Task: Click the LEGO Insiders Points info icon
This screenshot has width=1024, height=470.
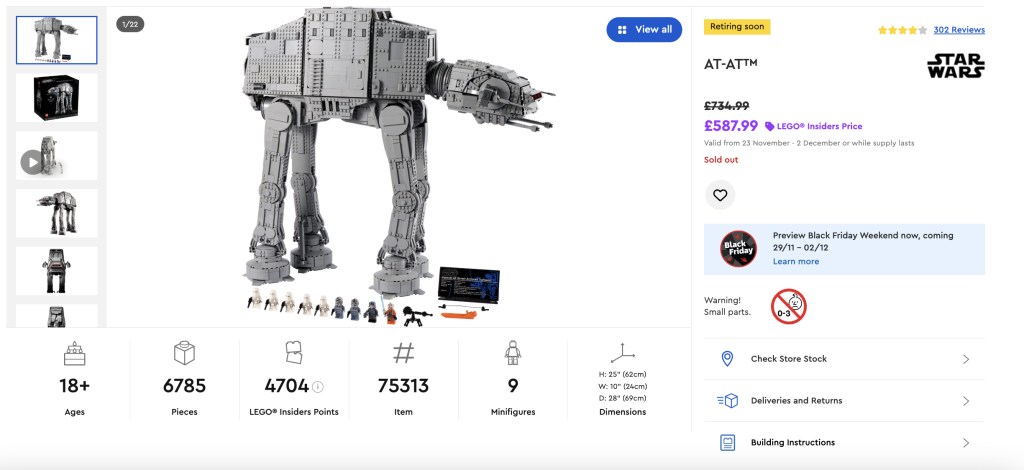Action: [318, 387]
